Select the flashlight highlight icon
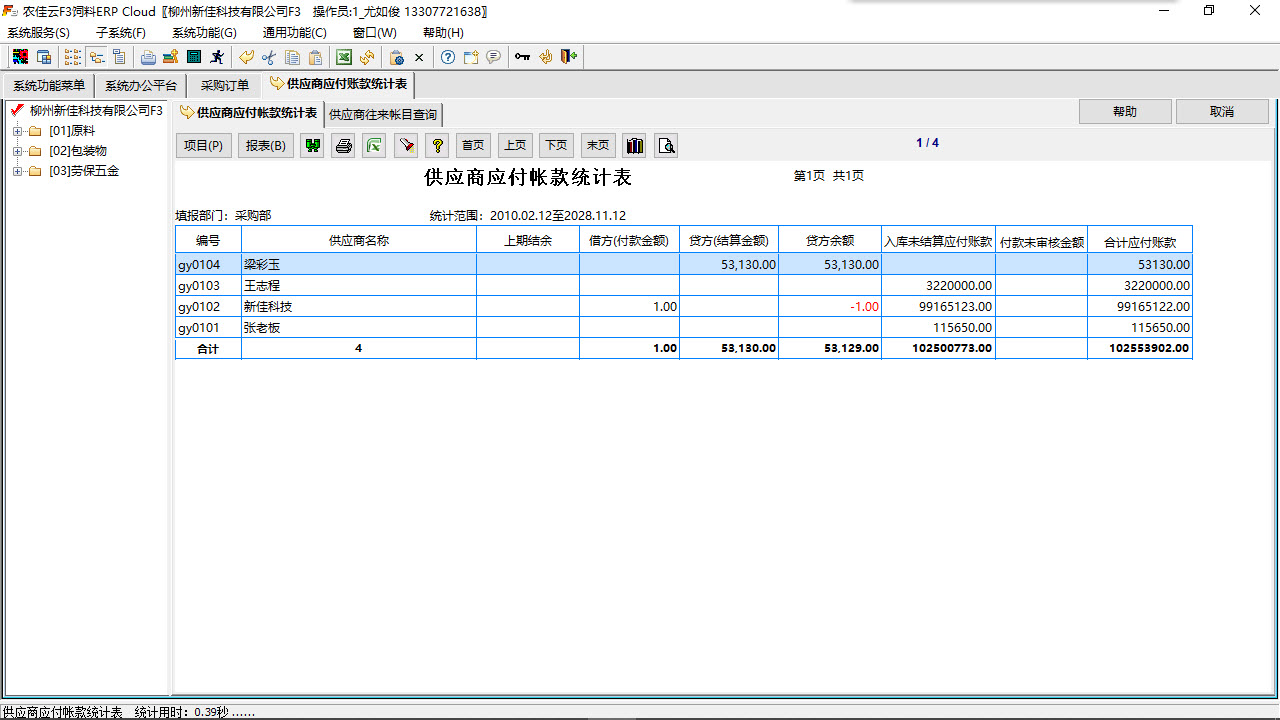 [x=406, y=145]
